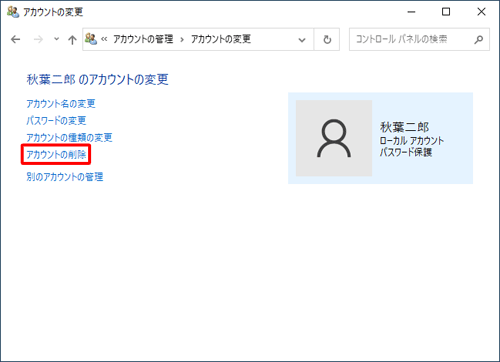Go up one level with up arrow
The width and height of the screenshot is (500, 362).
pyautogui.click(x=72, y=40)
